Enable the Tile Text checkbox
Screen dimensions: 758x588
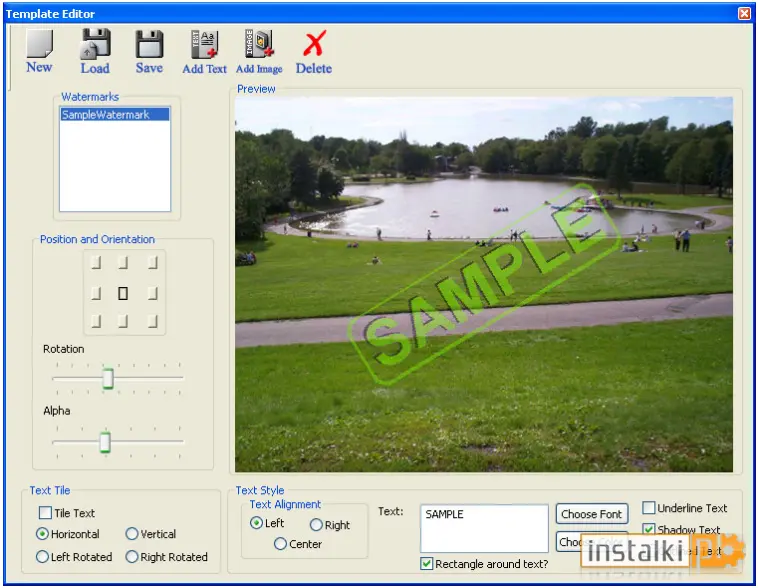pos(45,513)
